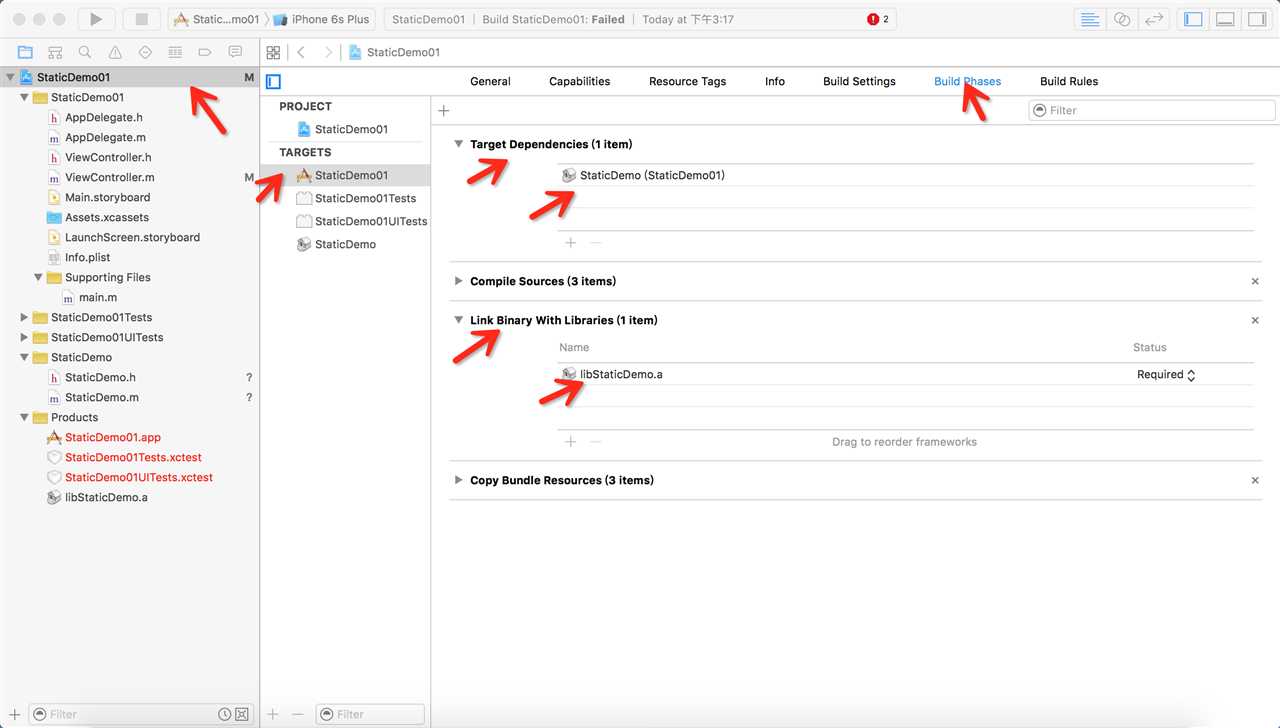
Task: Expand the StaticDemo01UITests group
Action: 25,337
